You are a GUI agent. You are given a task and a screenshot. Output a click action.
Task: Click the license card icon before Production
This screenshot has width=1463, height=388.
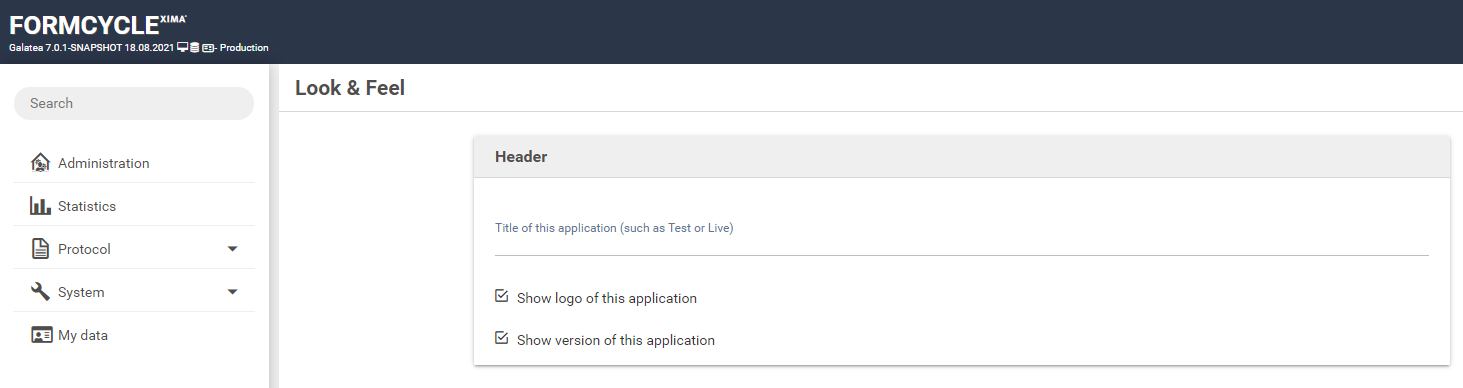coord(208,47)
